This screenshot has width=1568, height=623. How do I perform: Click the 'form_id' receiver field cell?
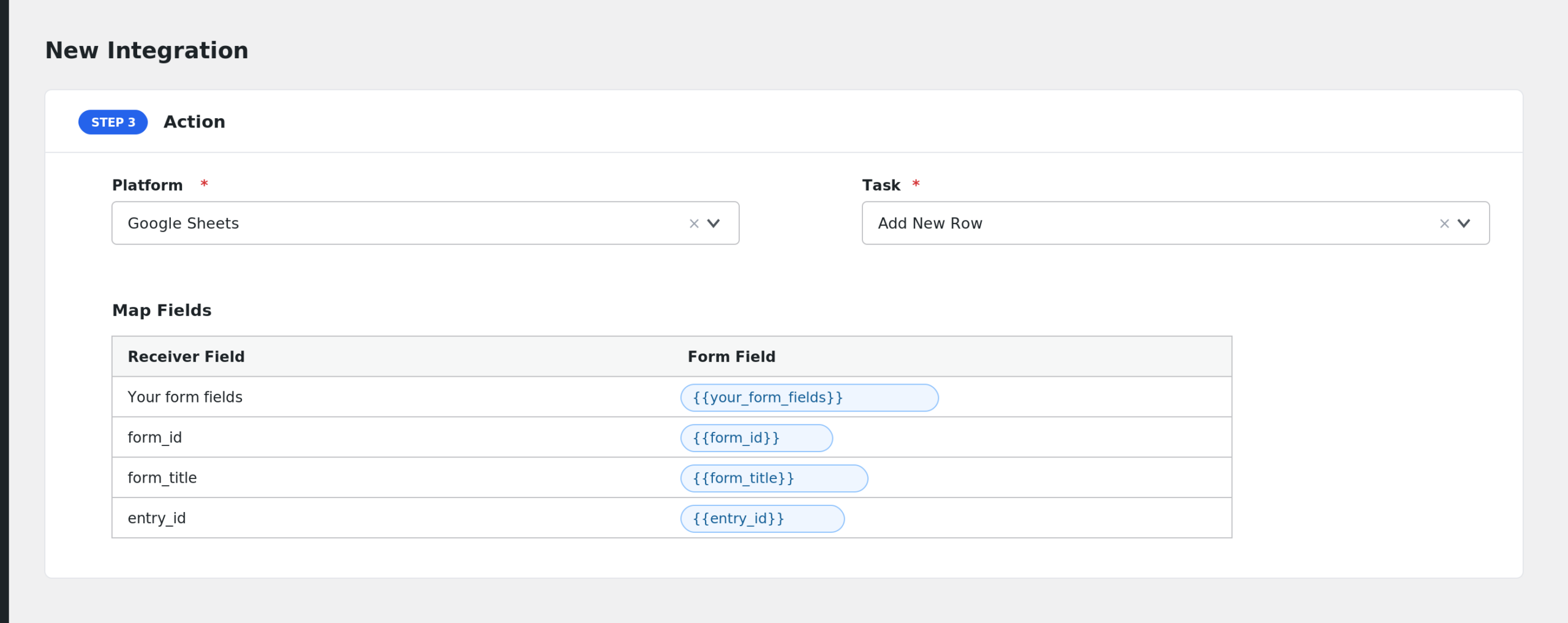tap(392, 437)
